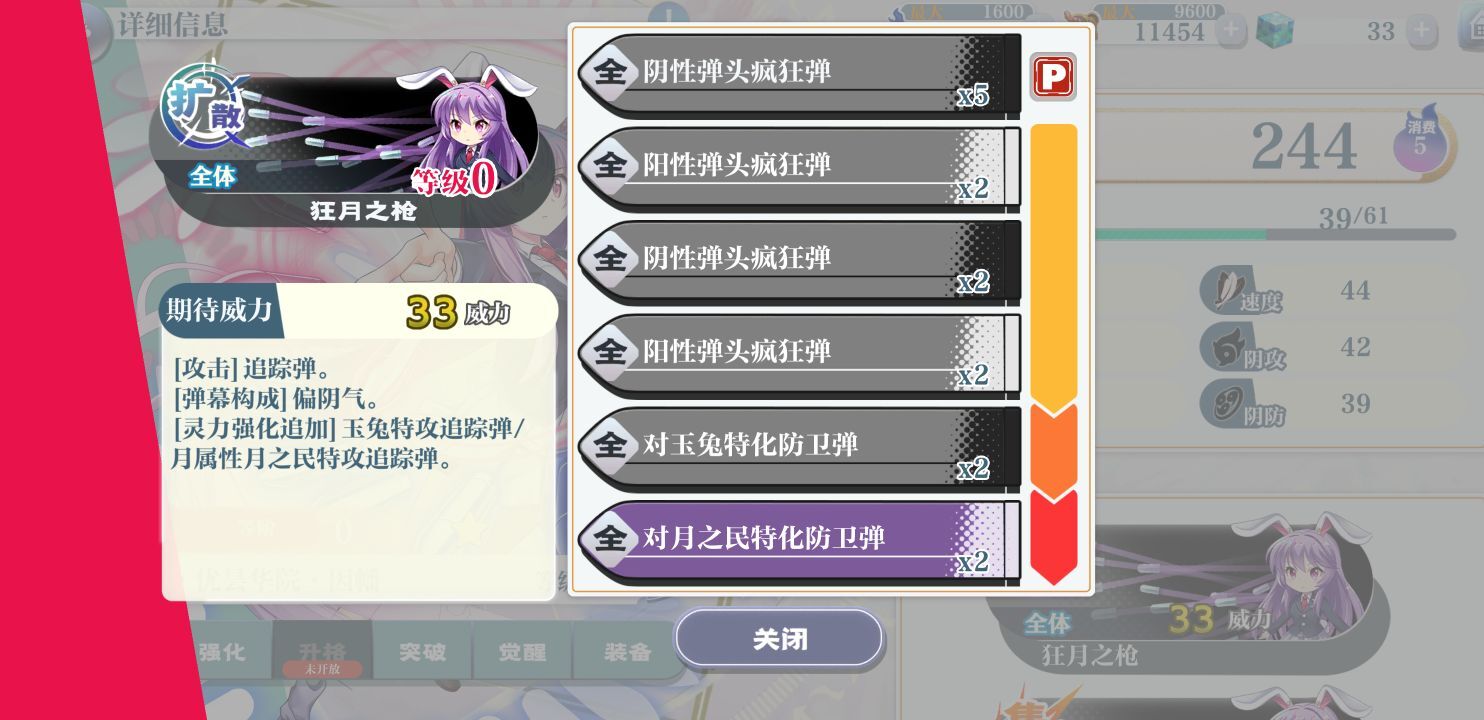Open the 突破 tab
1484x720 pixels.
pos(422,652)
